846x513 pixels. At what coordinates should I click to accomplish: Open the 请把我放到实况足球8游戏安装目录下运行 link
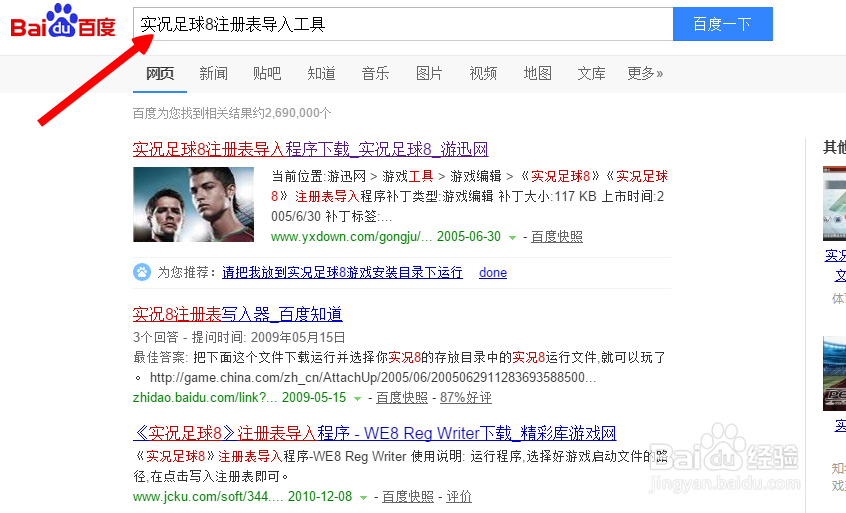(342, 272)
